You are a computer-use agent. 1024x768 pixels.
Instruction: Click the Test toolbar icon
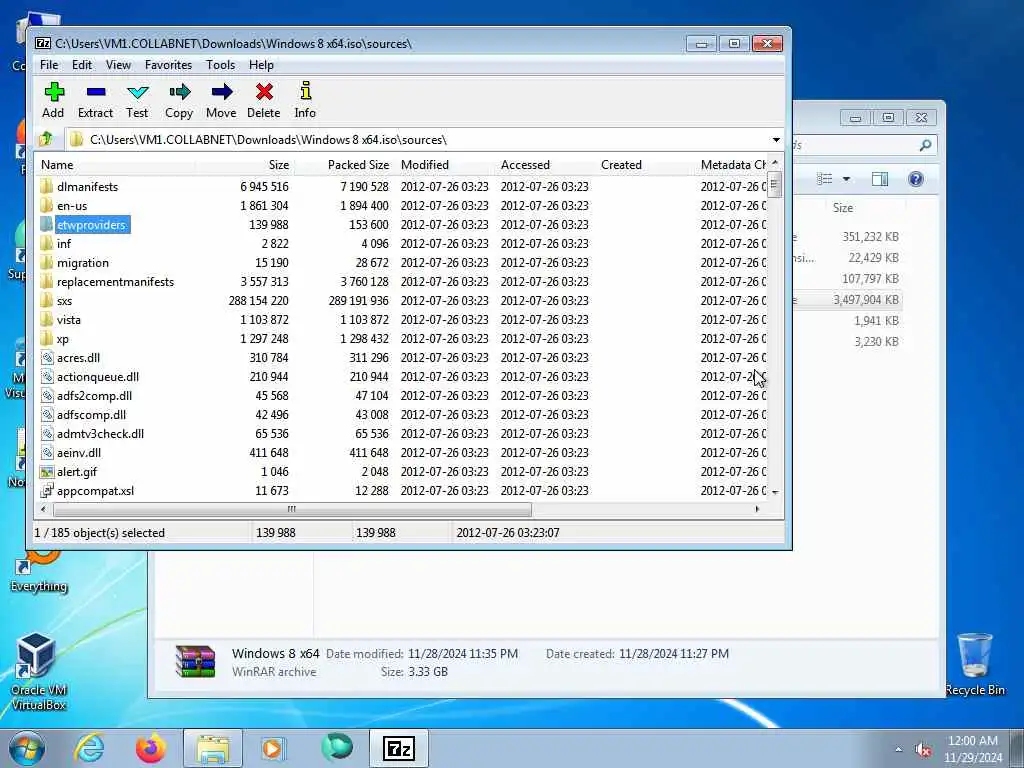pos(138,92)
